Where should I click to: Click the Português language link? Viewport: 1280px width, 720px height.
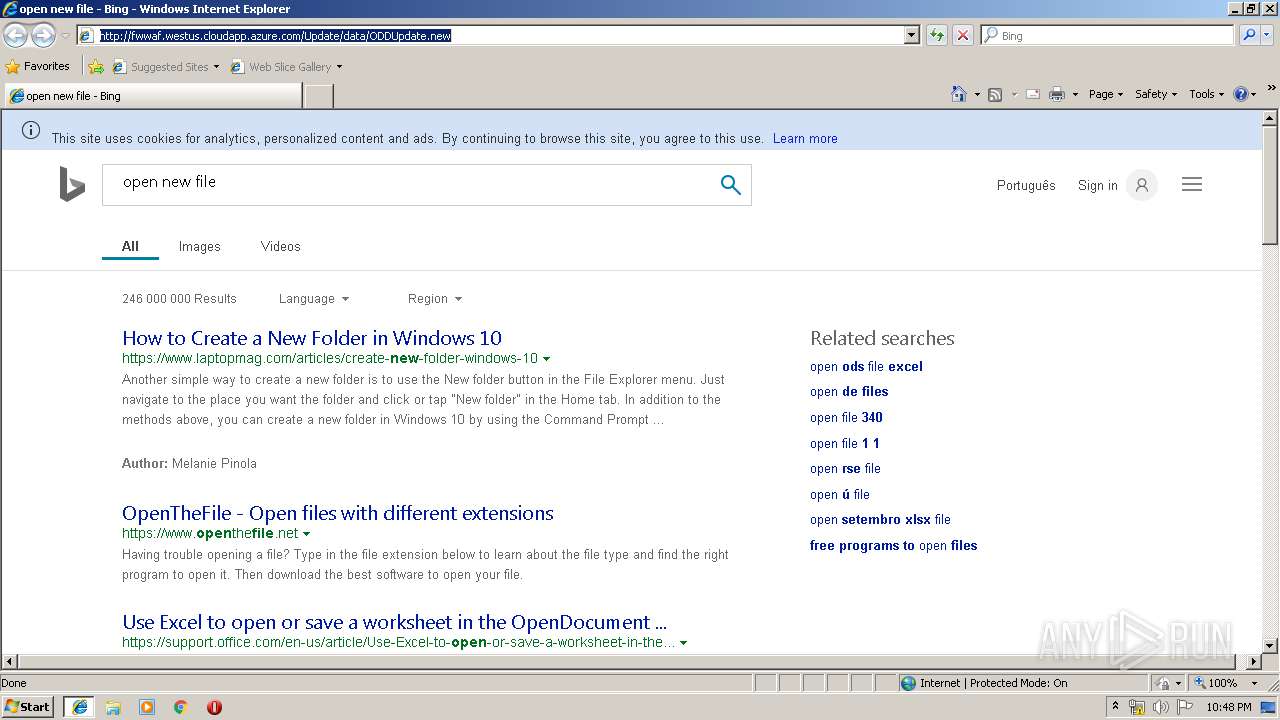point(1026,185)
